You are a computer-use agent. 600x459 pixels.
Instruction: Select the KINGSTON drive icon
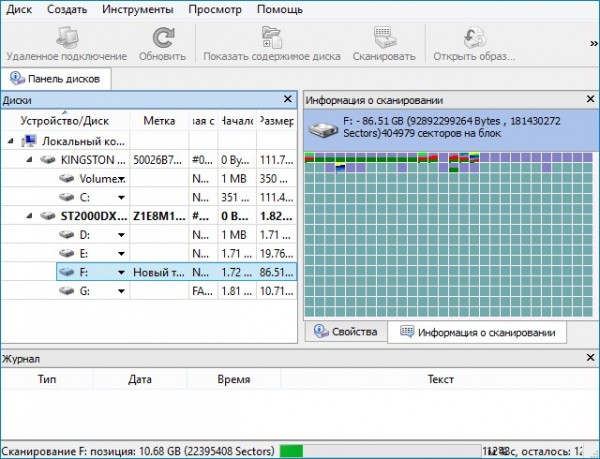48,160
